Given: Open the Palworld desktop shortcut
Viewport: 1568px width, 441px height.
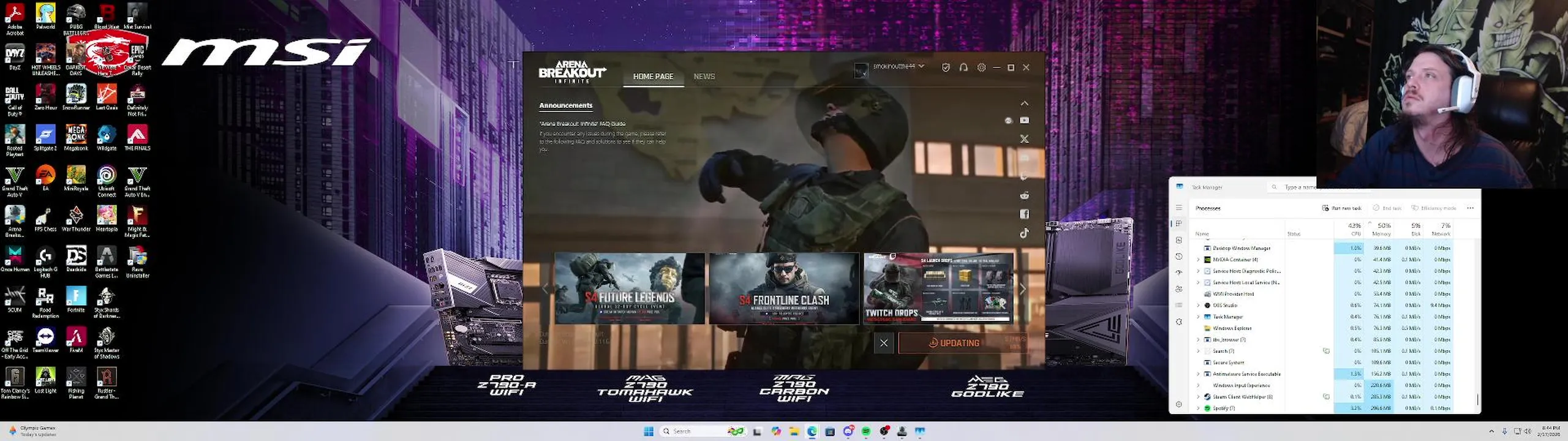Looking at the screenshot, I should click(45, 16).
